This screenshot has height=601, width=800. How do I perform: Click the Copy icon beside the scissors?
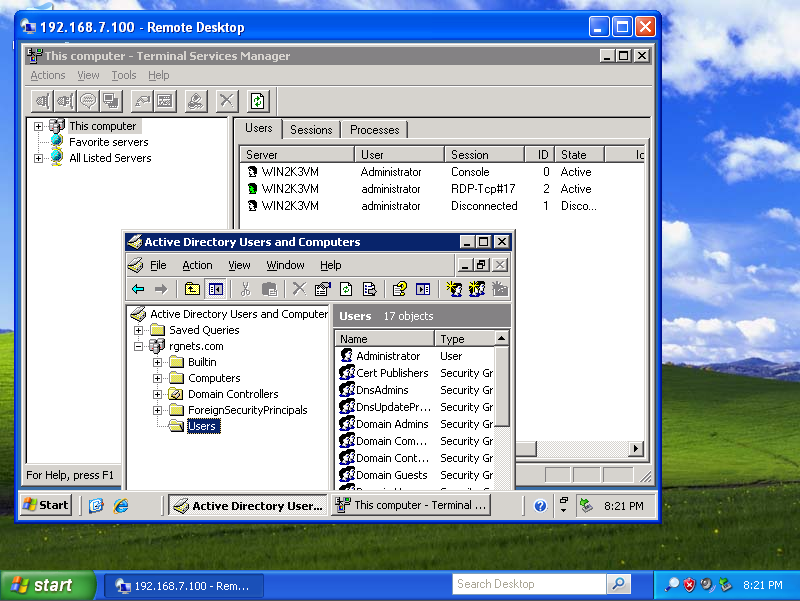(269, 289)
